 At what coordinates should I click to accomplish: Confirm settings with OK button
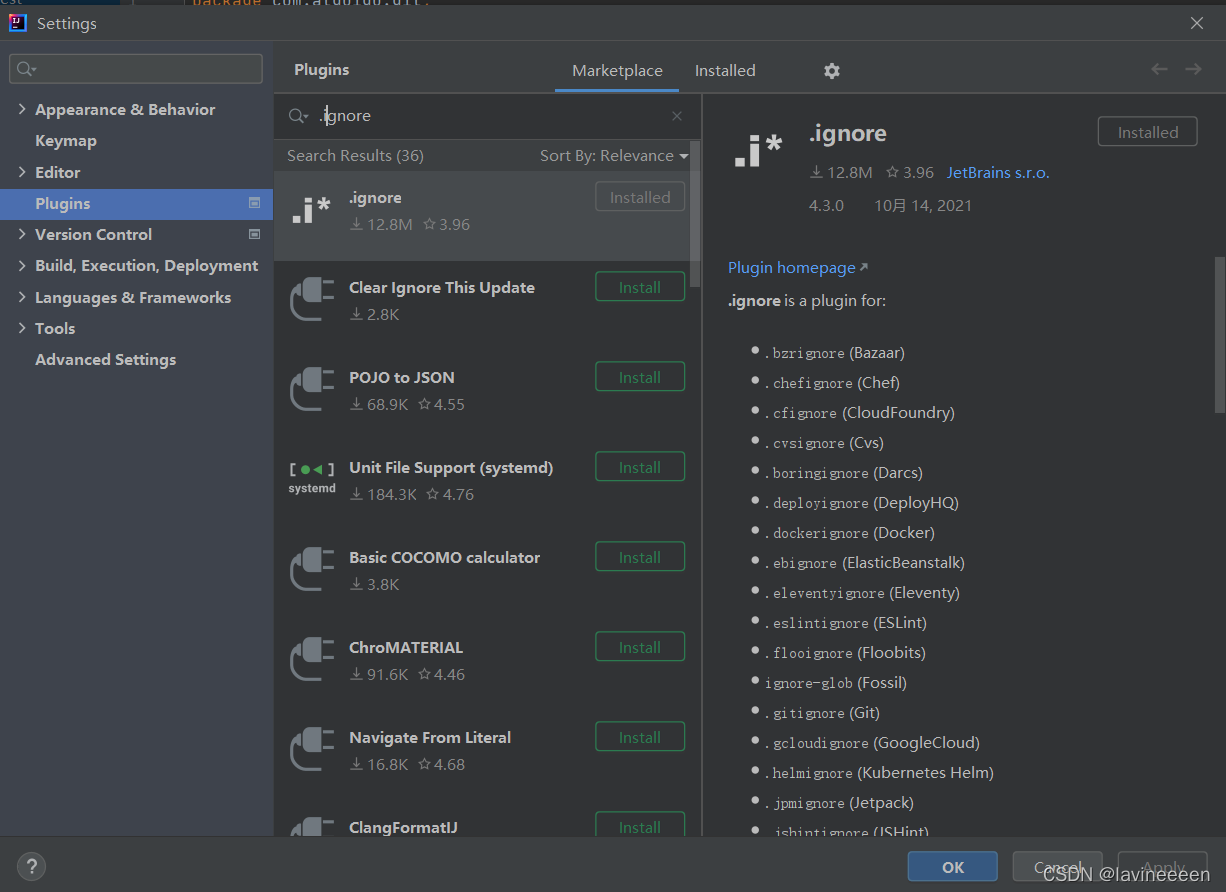952,867
